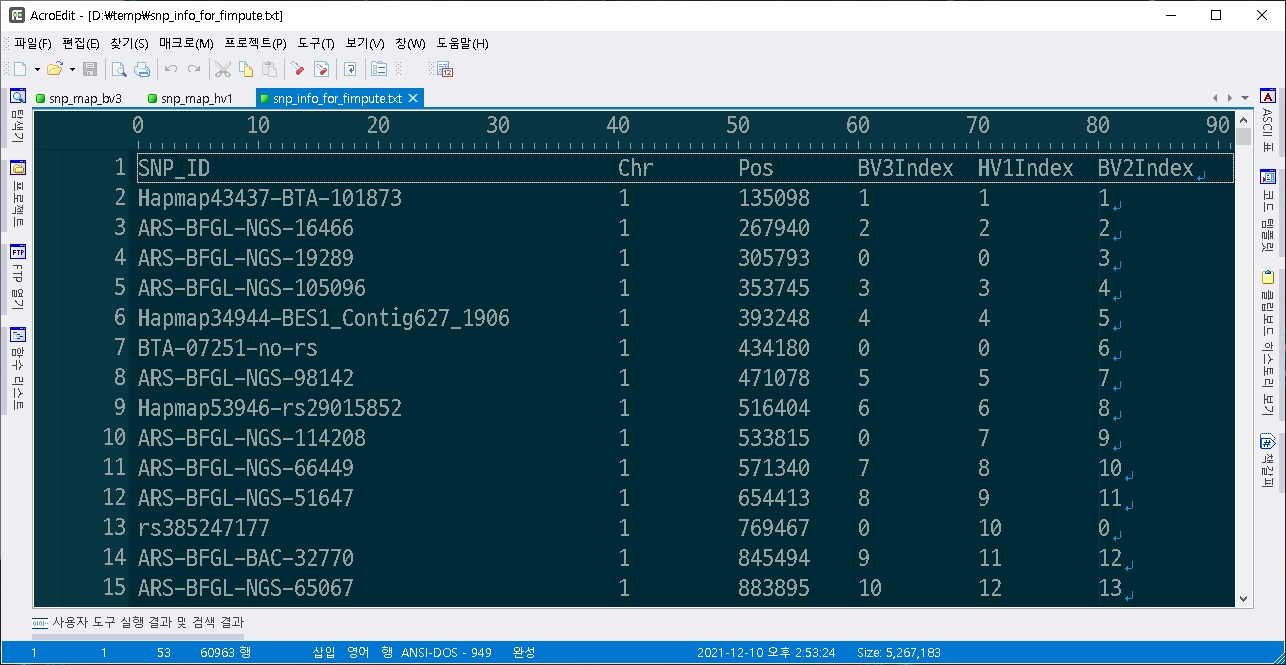Viewport: 1286px width, 665px height.
Task: Switch to the snp_map_bv3 tab
Action: 78,98
